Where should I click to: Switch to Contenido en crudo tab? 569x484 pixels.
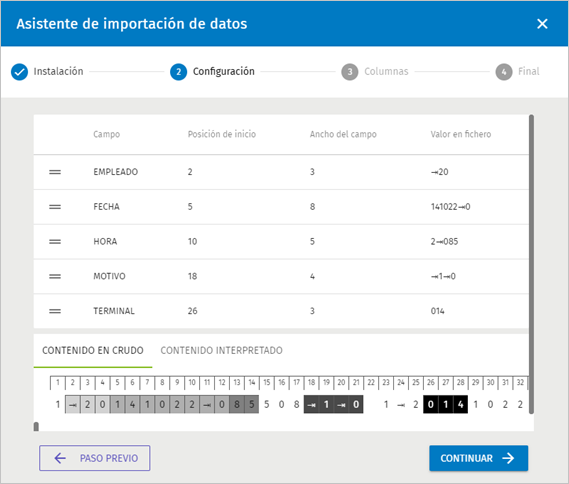93,350
